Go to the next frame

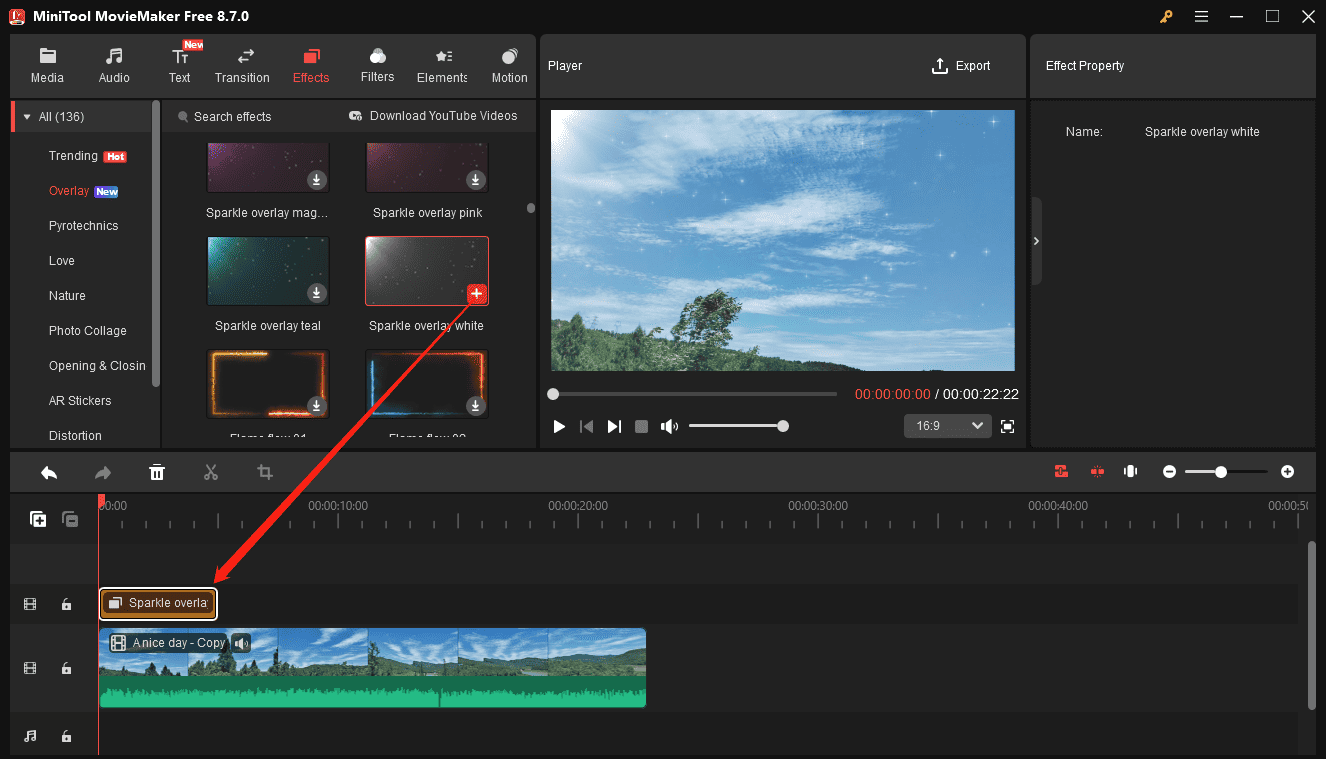pyautogui.click(x=614, y=427)
